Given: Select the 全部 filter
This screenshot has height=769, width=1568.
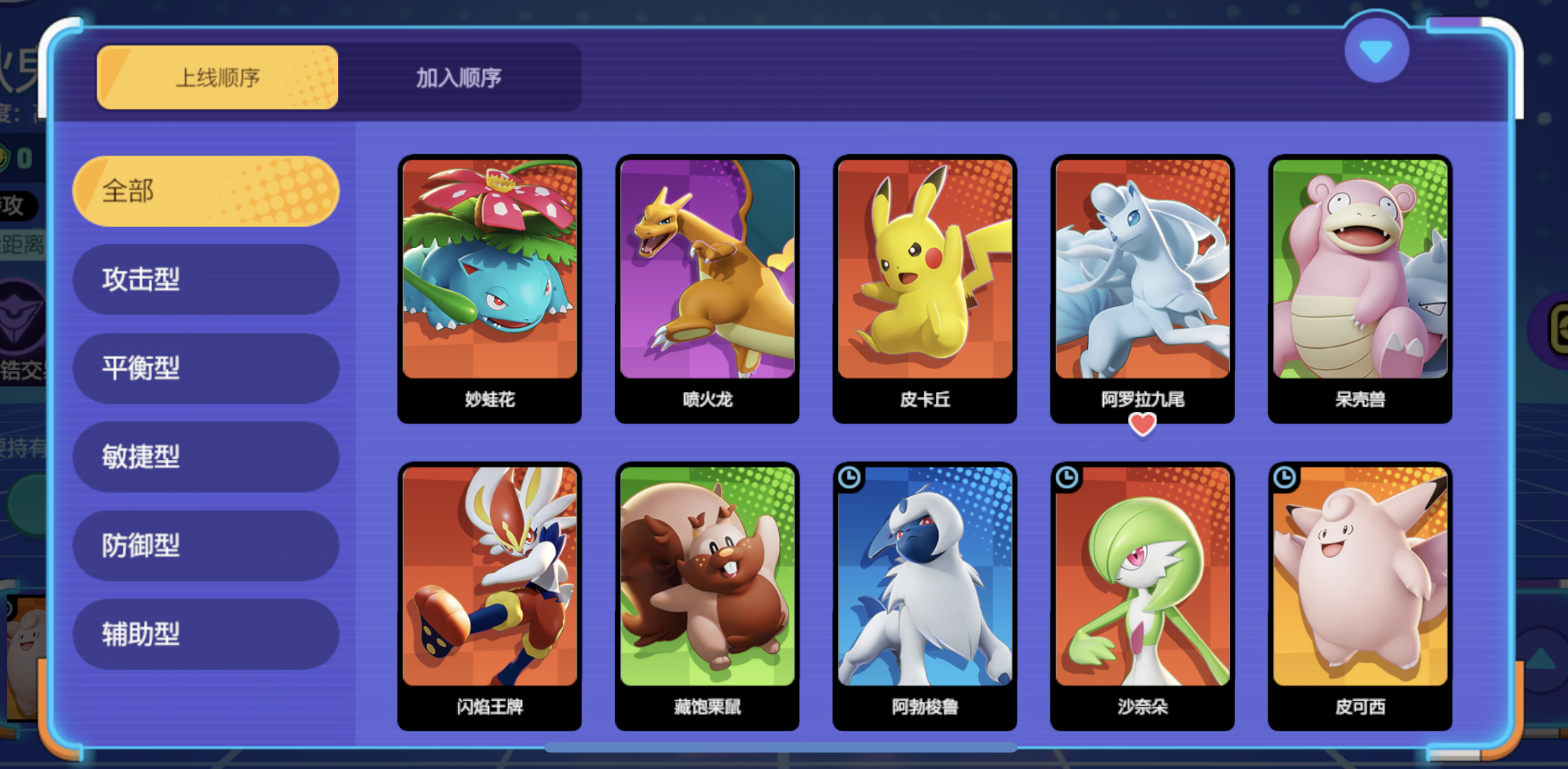Looking at the screenshot, I should pyautogui.click(x=206, y=191).
